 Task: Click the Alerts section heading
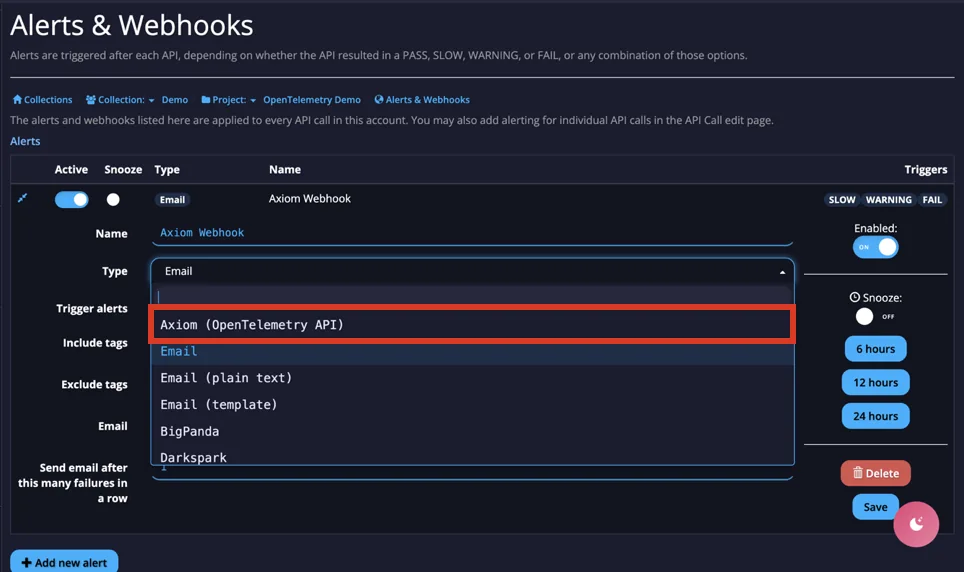[25, 141]
